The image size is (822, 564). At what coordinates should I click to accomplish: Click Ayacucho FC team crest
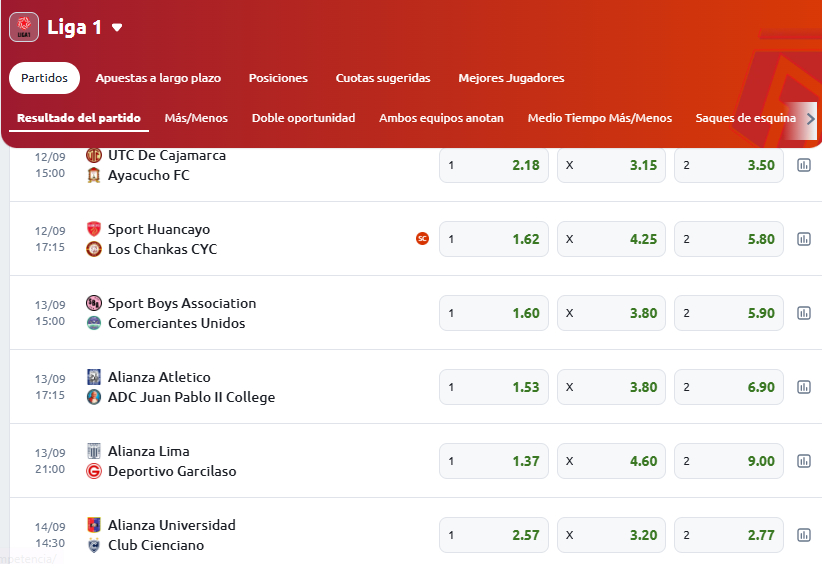(x=94, y=175)
